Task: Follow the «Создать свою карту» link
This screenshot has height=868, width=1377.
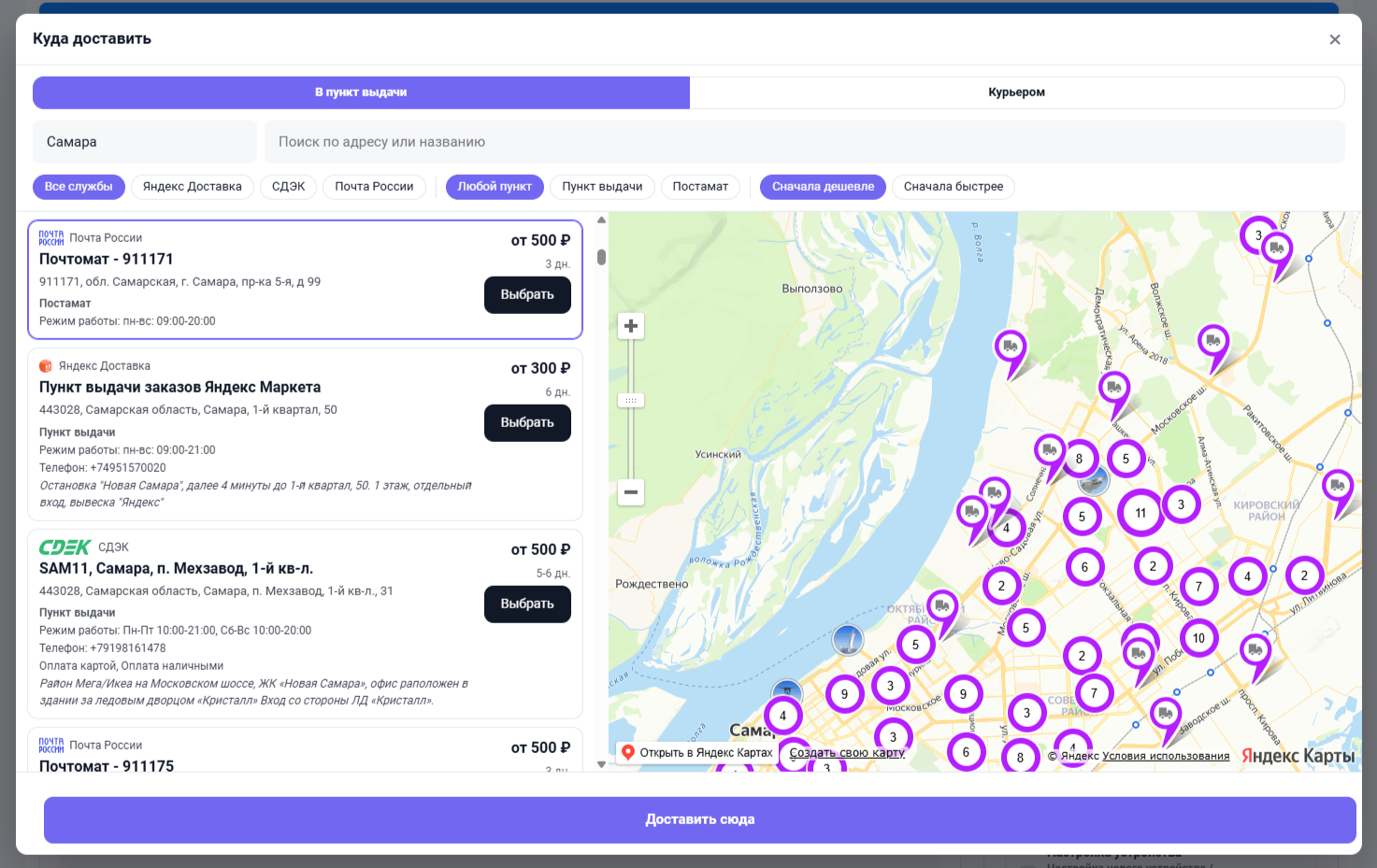Action: point(847,753)
